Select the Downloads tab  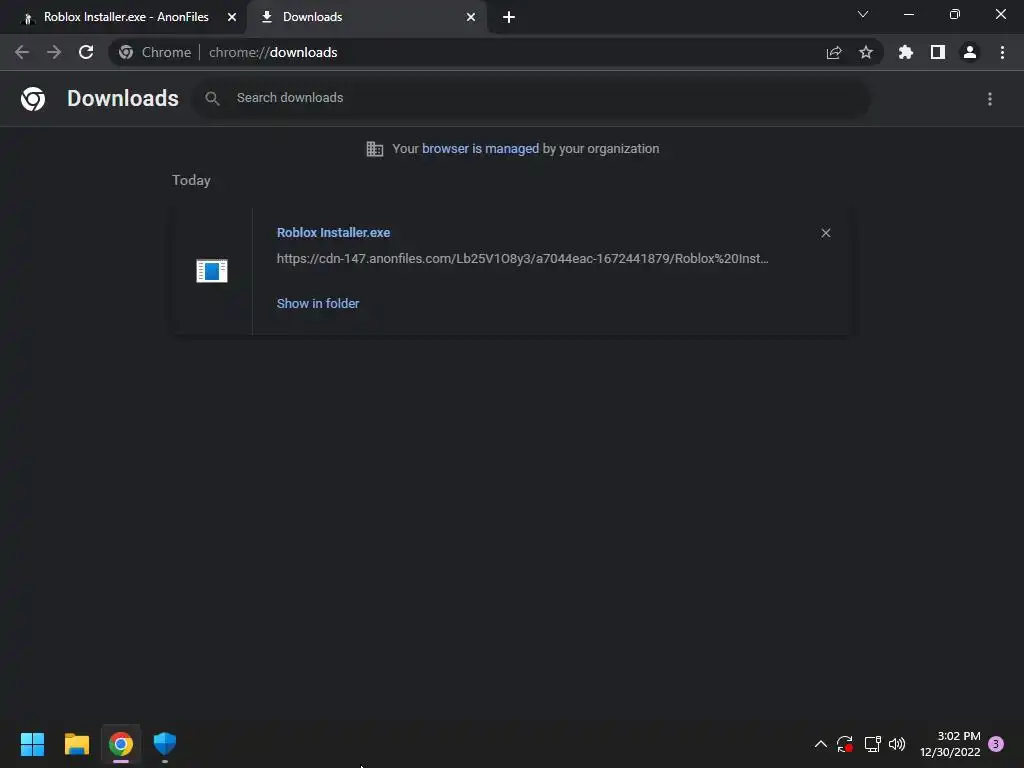click(x=366, y=17)
